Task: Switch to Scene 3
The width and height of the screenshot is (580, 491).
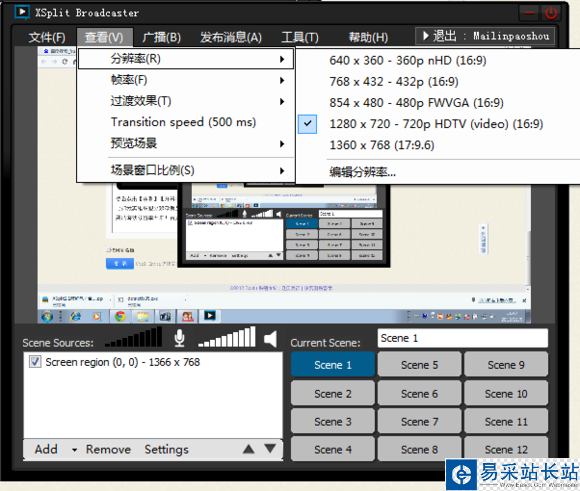Action: [x=333, y=421]
